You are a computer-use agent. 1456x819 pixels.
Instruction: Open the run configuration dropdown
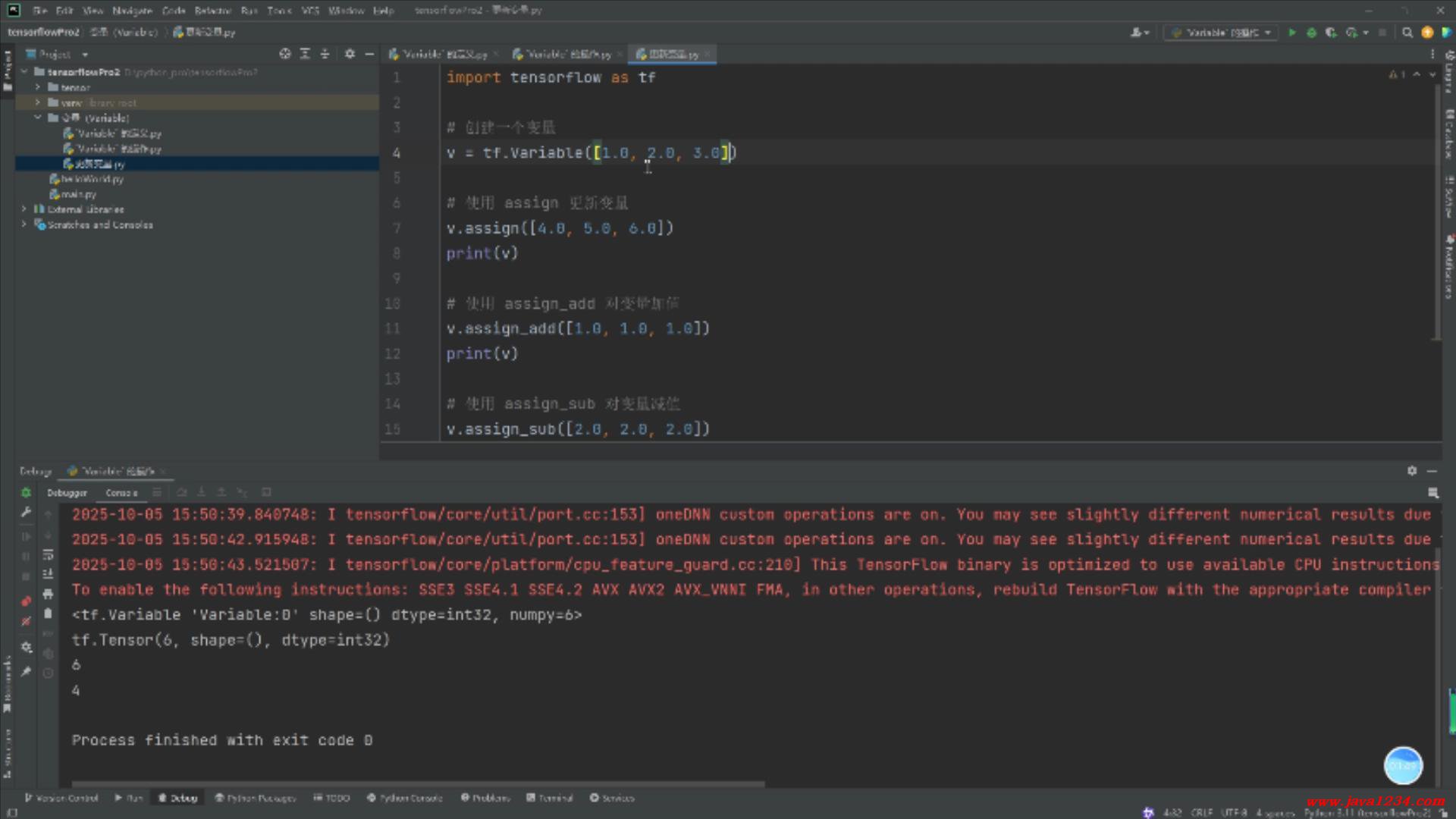click(1222, 33)
